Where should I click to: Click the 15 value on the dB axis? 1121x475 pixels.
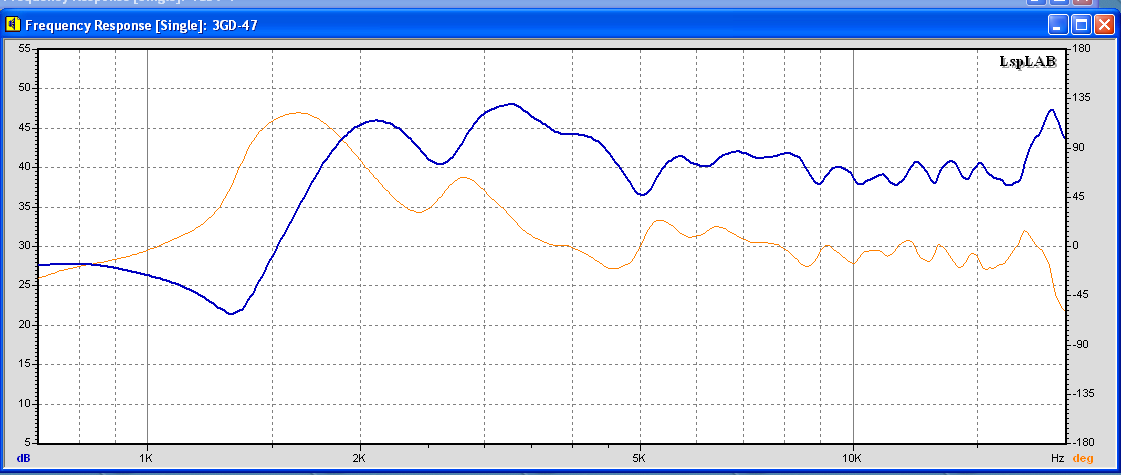click(x=24, y=364)
